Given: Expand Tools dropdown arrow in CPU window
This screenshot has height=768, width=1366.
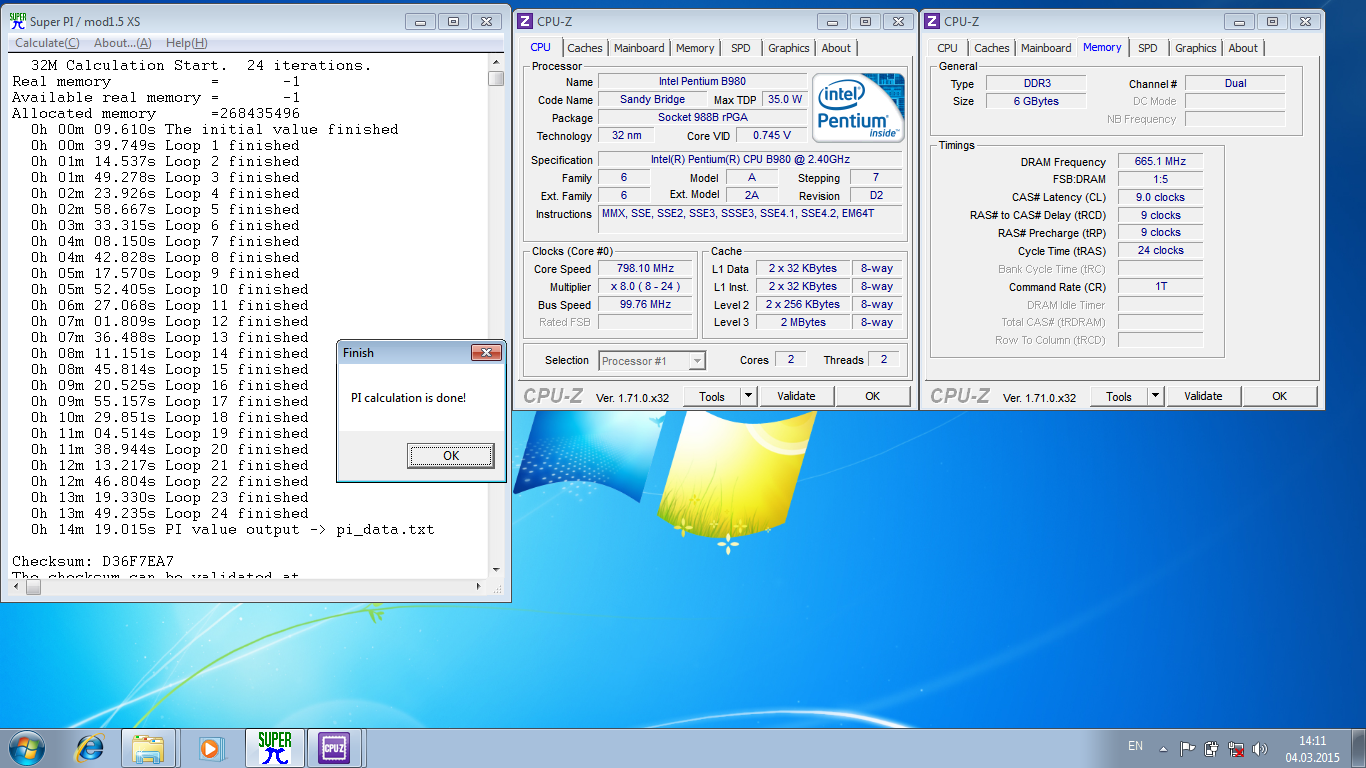Looking at the screenshot, I should [748, 396].
